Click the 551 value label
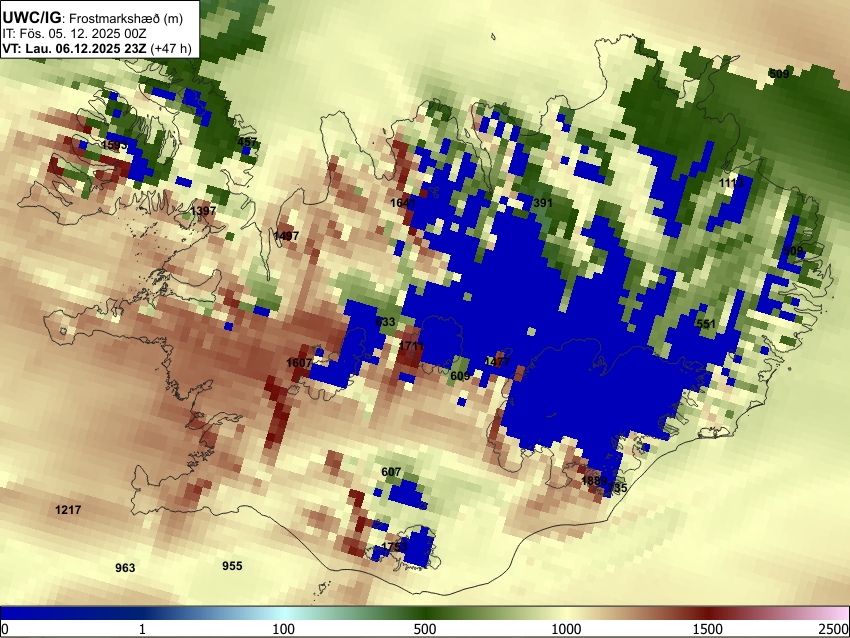Screen dimensions: 850x638 [x=706, y=324]
